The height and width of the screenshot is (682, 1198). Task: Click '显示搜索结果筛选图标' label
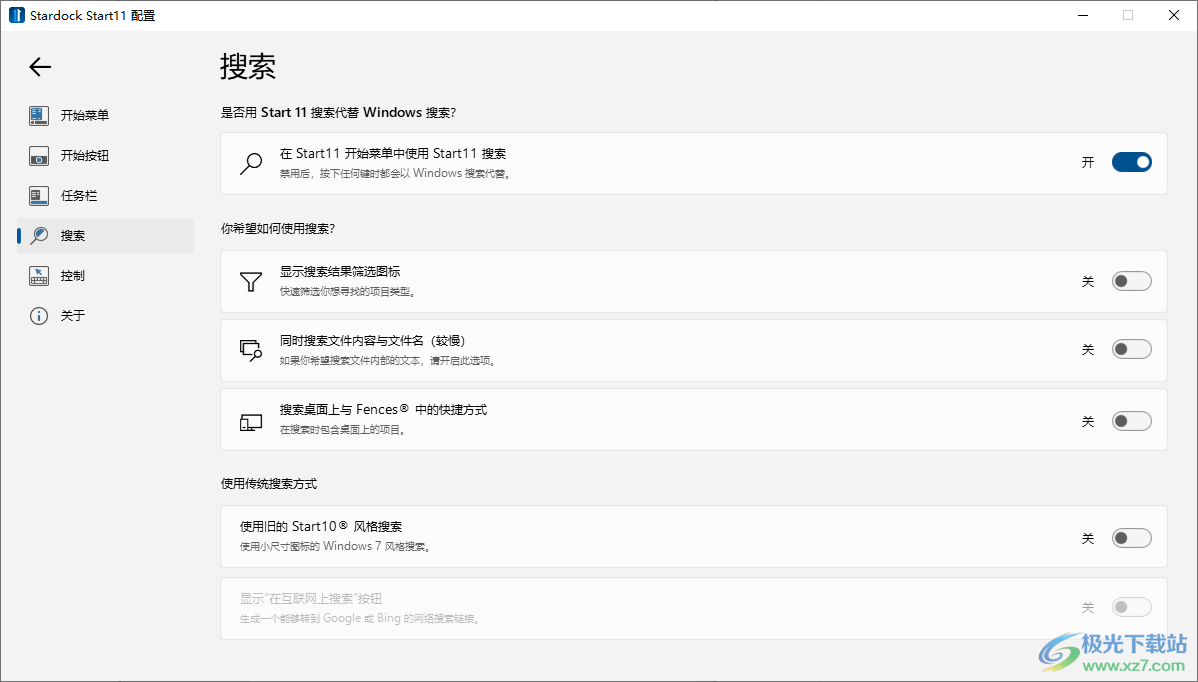[340, 272]
